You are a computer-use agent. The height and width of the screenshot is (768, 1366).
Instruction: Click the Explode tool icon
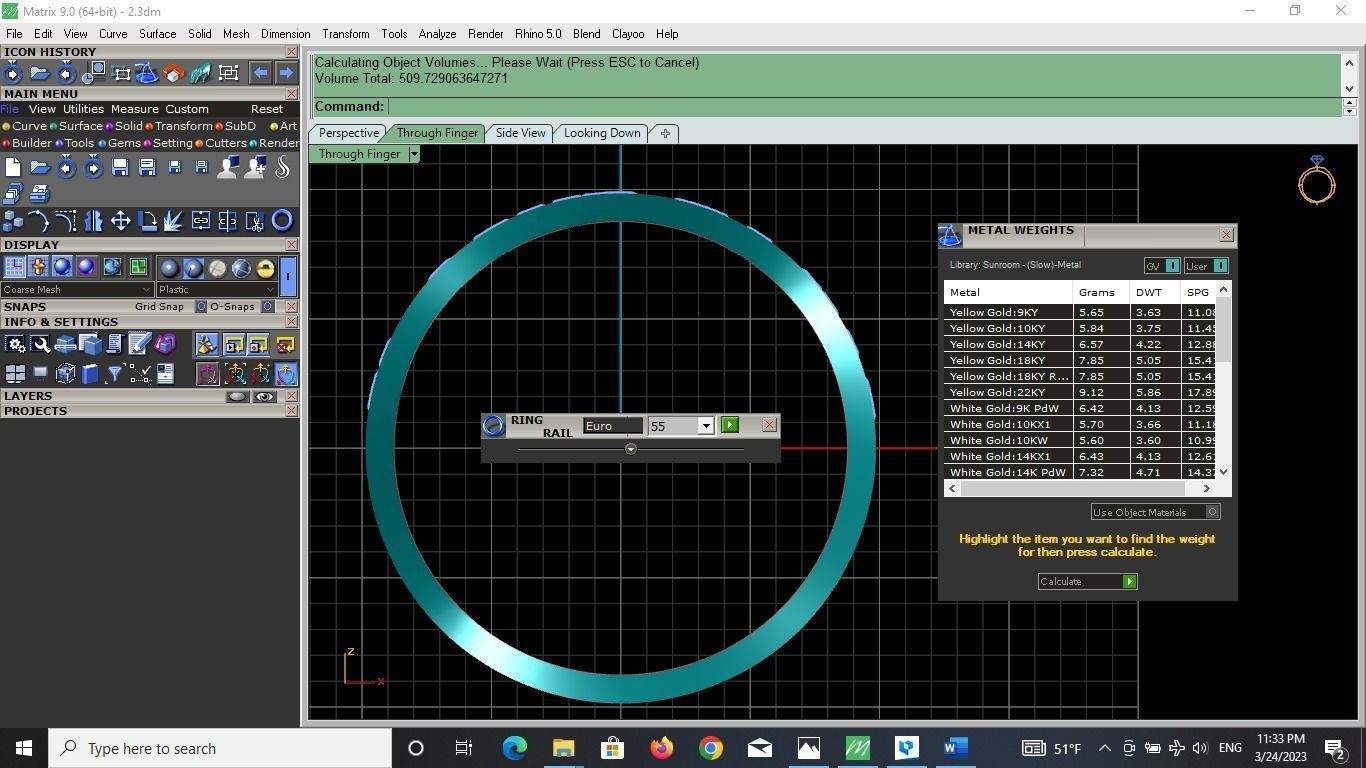click(x=174, y=221)
